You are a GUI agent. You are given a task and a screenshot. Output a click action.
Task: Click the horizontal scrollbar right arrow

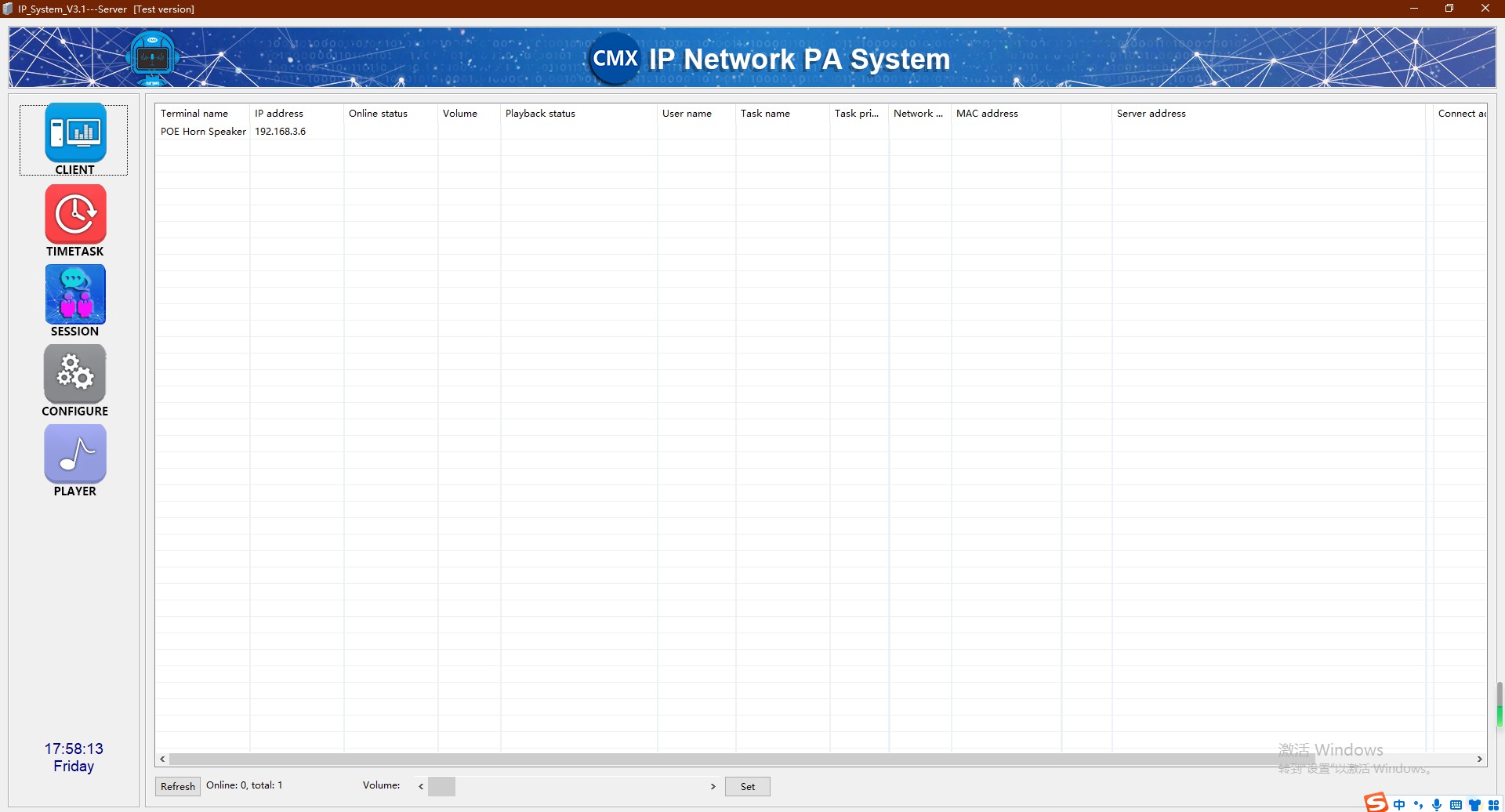(x=1481, y=759)
